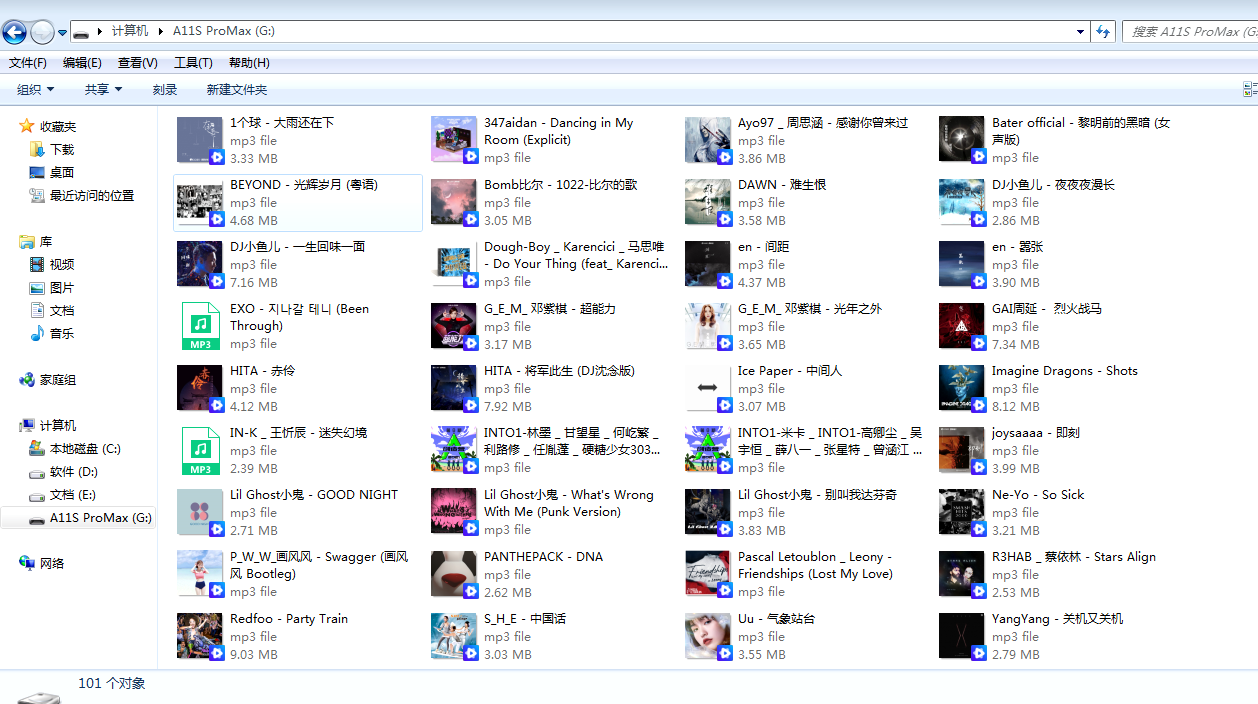Image resolution: width=1258 pixels, height=704 pixels.
Task: Go back with the Back arrow button
Action: [15, 32]
